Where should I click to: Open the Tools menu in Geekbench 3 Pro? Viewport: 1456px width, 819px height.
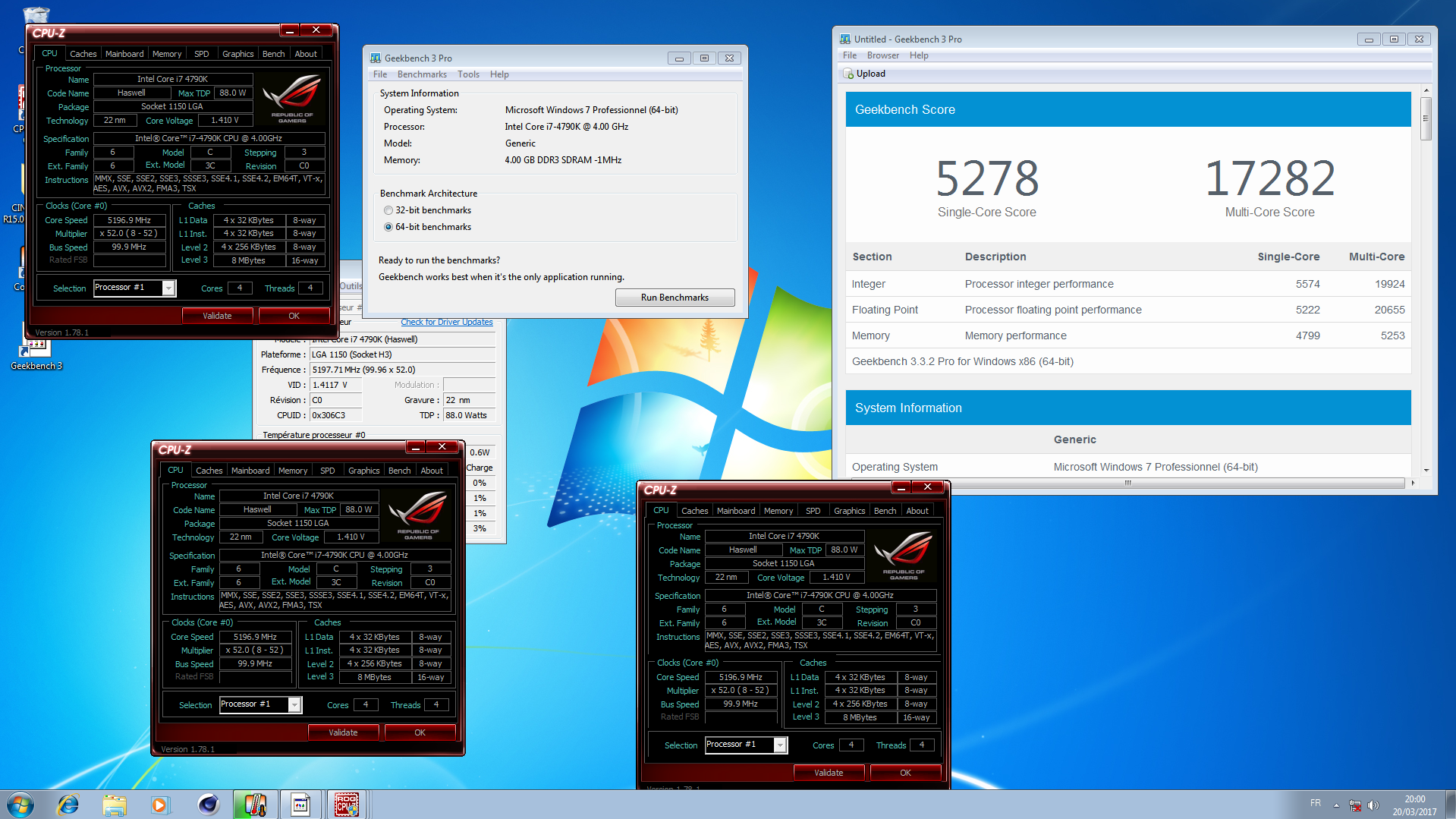[468, 74]
